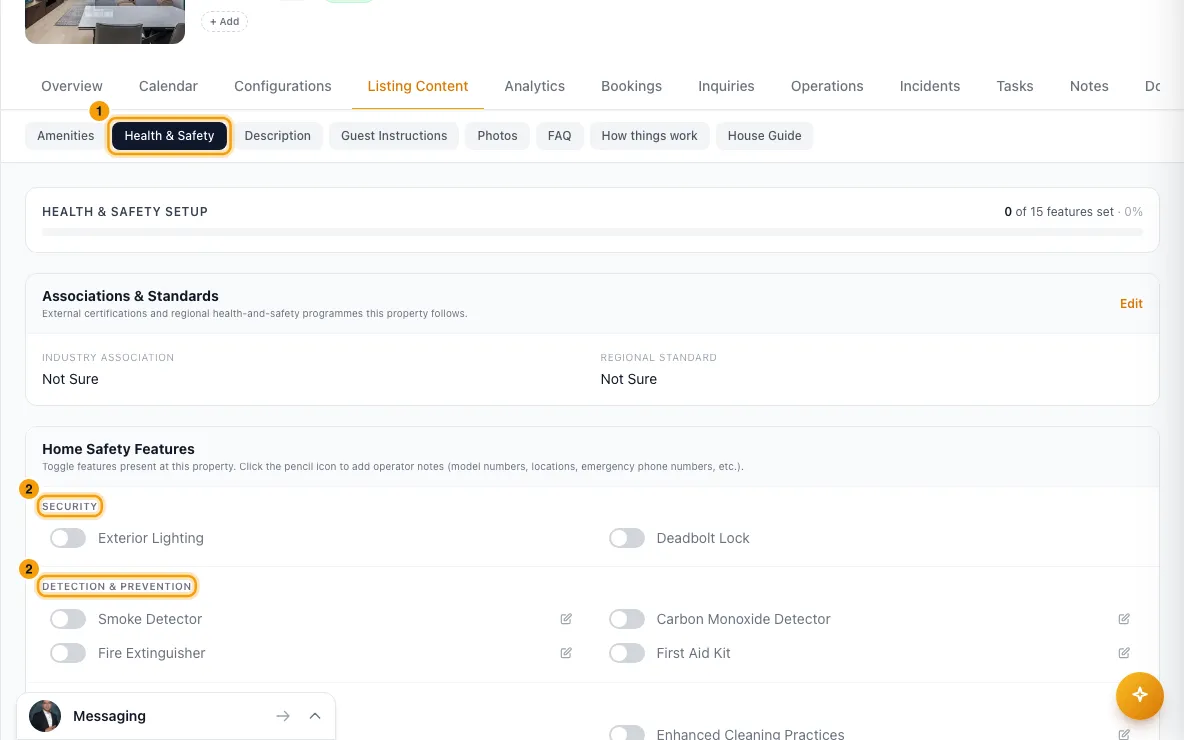This screenshot has width=1184, height=740.
Task: Switch to Operations tab
Action: coord(827,86)
